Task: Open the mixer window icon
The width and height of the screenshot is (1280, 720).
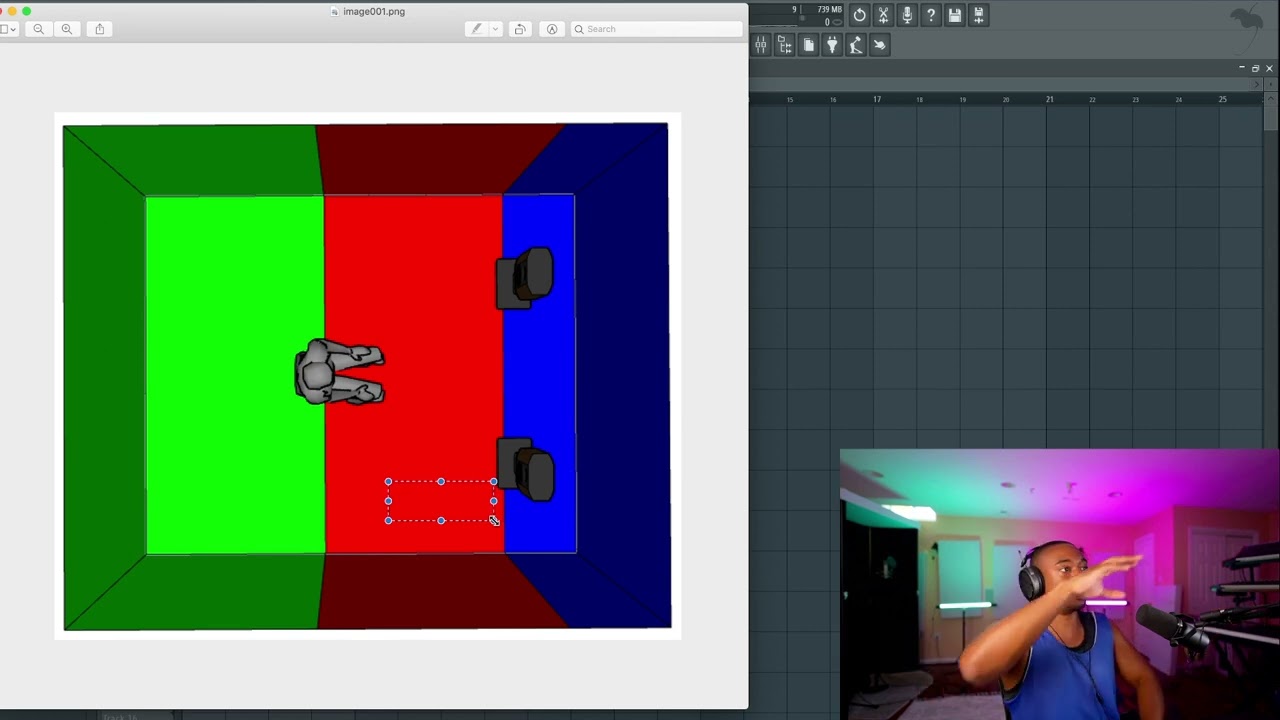Action: coord(761,45)
